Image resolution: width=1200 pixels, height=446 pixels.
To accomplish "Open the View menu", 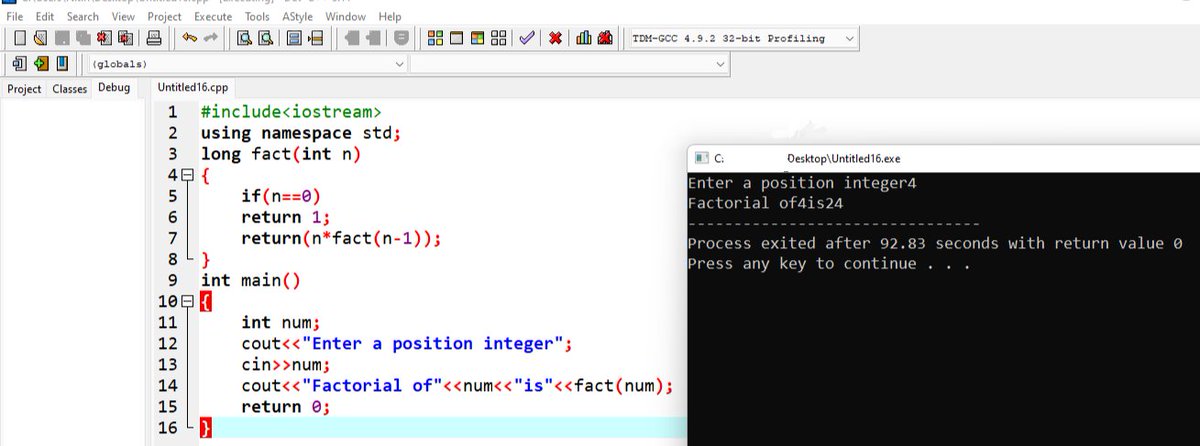I will pos(123,16).
